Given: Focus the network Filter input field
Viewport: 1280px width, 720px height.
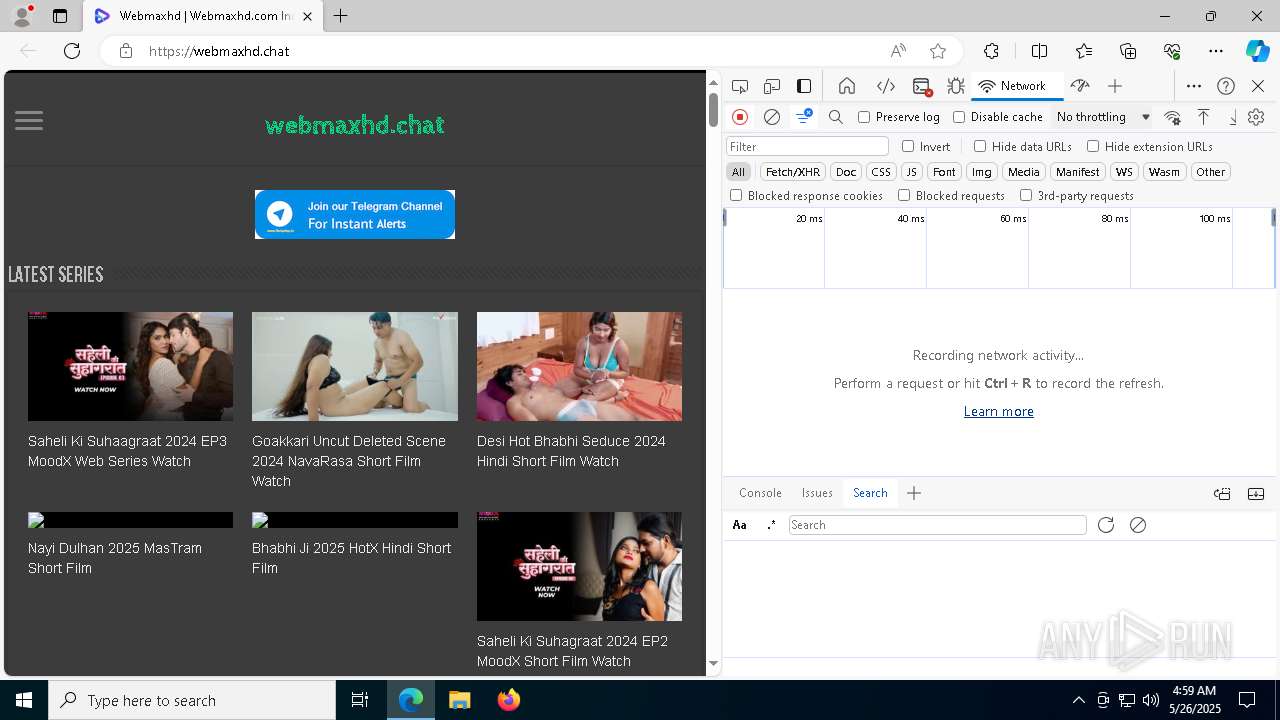Looking at the screenshot, I should (807, 146).
